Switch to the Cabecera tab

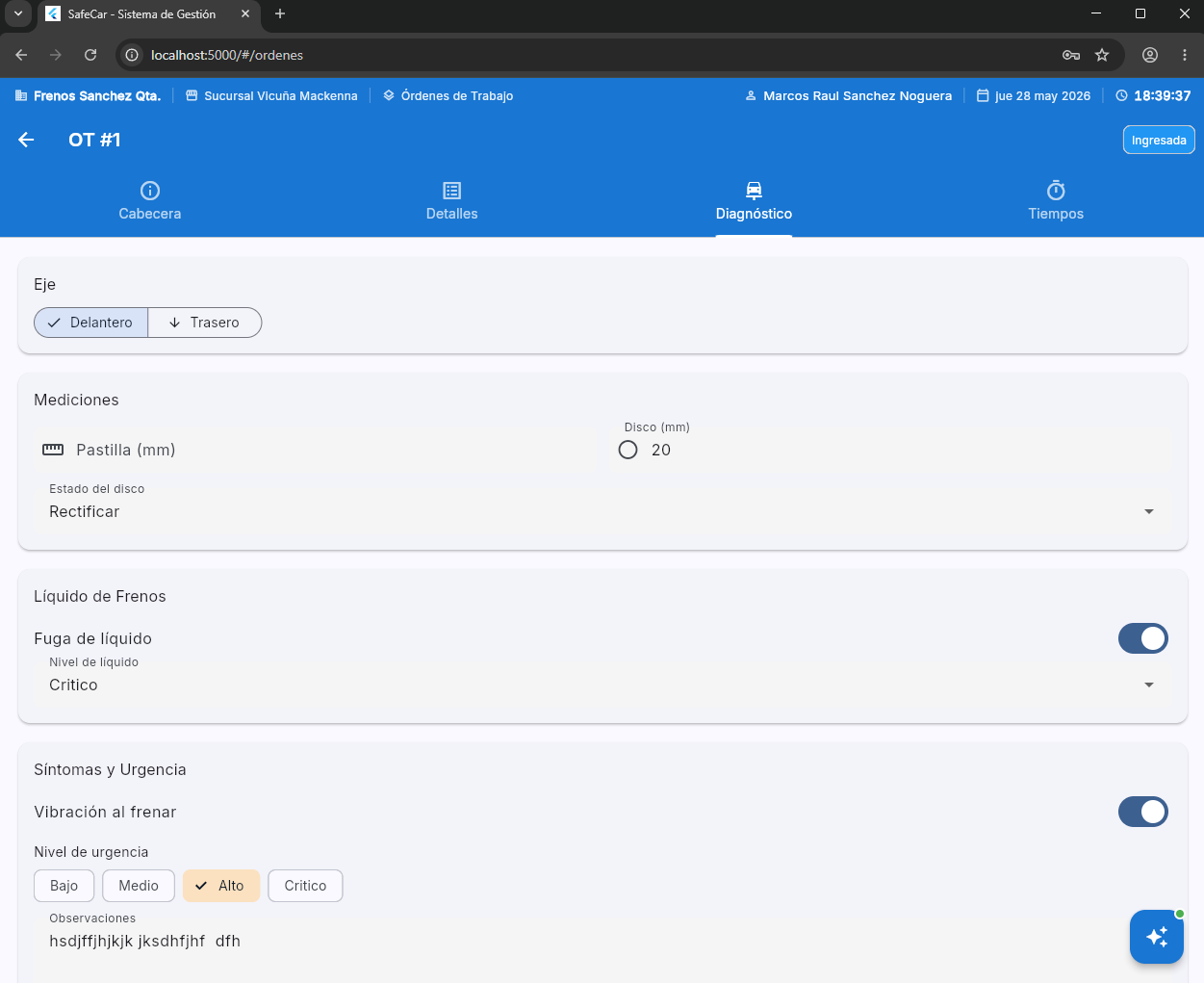tap(150, 201)
